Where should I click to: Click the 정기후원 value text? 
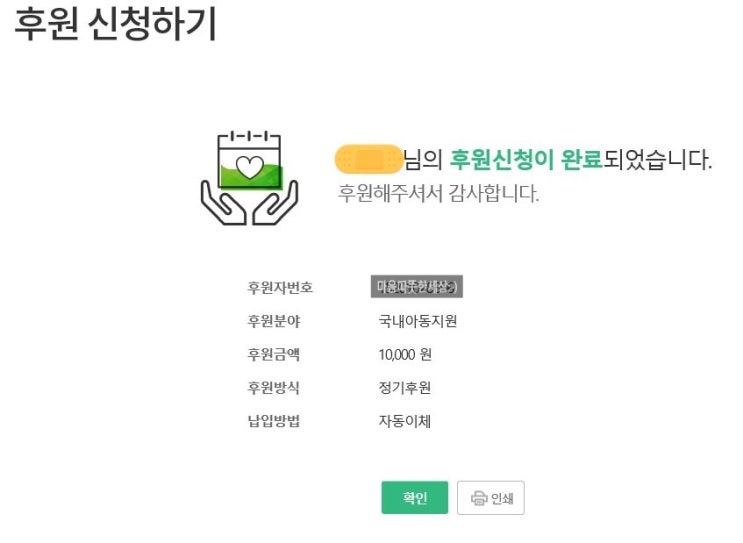404,388
